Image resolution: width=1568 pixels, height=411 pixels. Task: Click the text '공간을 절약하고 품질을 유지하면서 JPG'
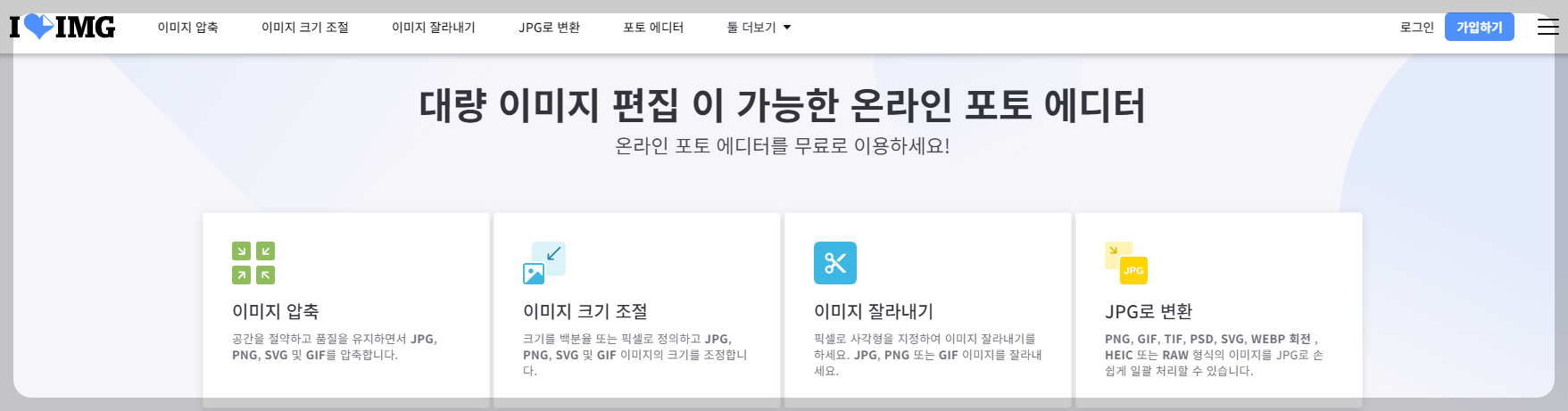[334, 339]
